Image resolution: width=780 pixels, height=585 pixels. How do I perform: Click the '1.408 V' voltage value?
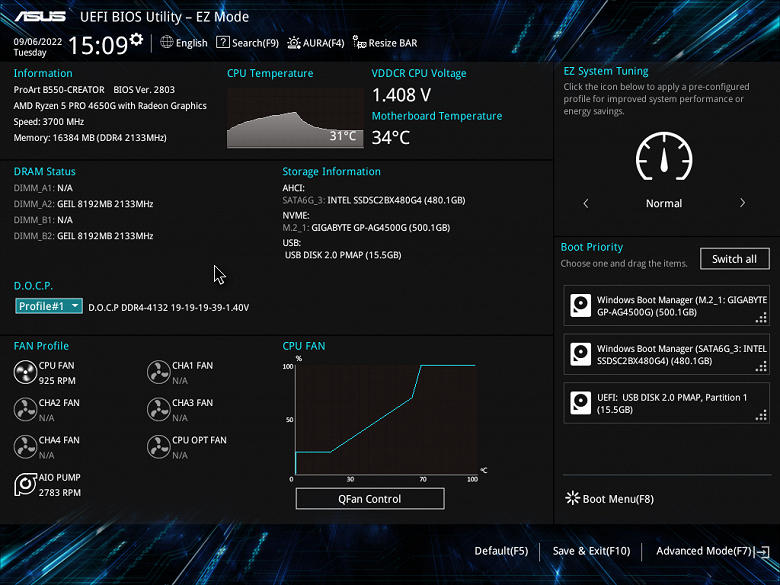(x=401, y=95)
